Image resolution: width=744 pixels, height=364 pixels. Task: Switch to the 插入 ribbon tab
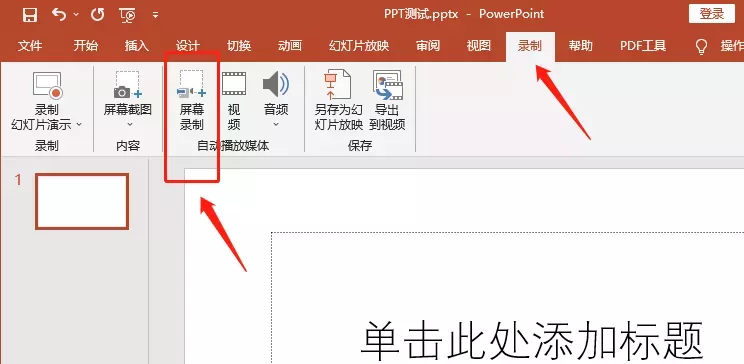click(x=137, y=46)
